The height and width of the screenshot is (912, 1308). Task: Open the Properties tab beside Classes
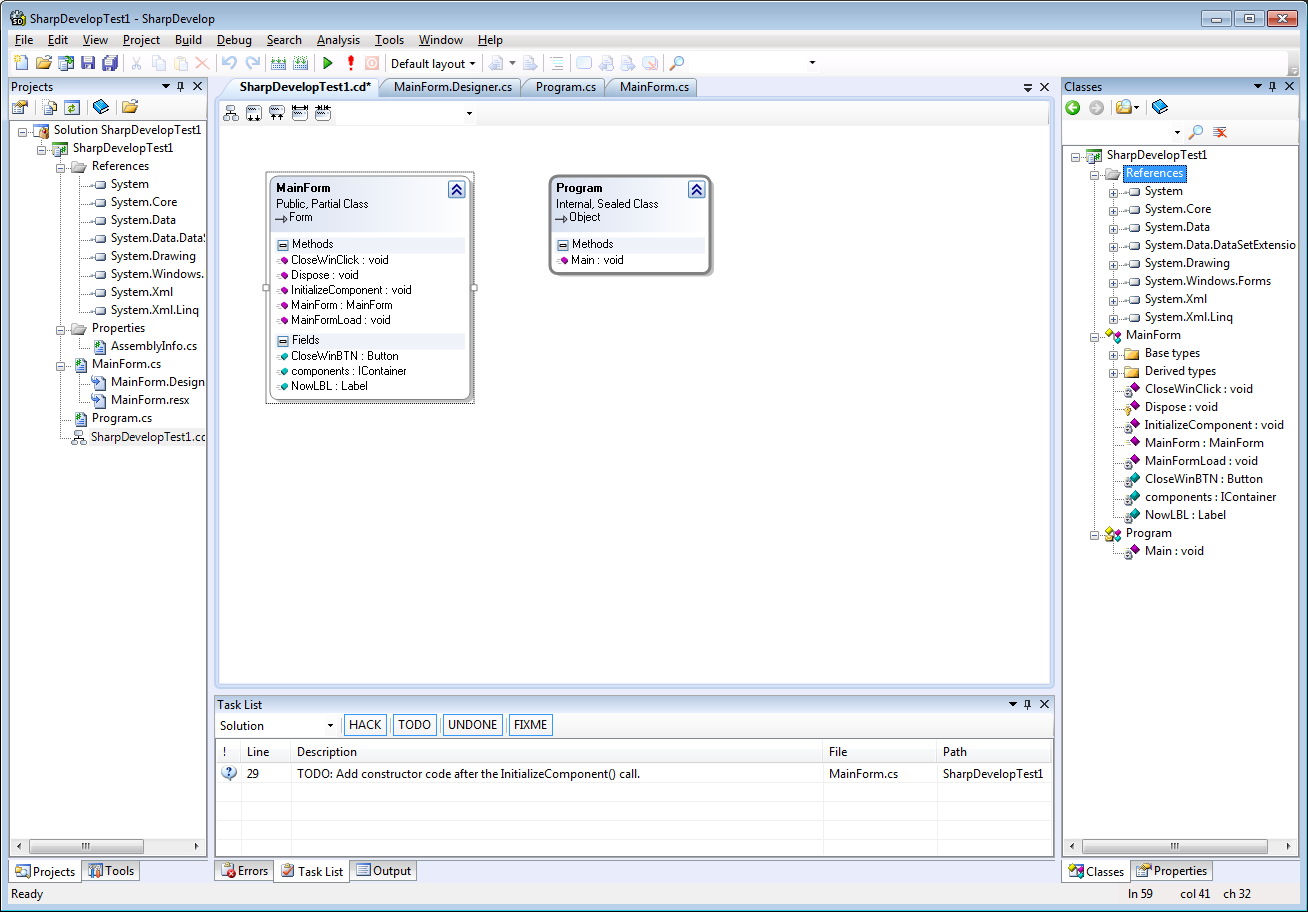(1172, 871)
